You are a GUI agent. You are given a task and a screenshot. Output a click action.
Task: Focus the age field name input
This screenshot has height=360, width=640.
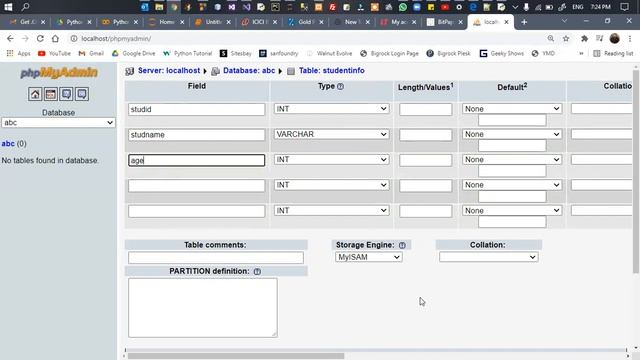tap(196, 160)
